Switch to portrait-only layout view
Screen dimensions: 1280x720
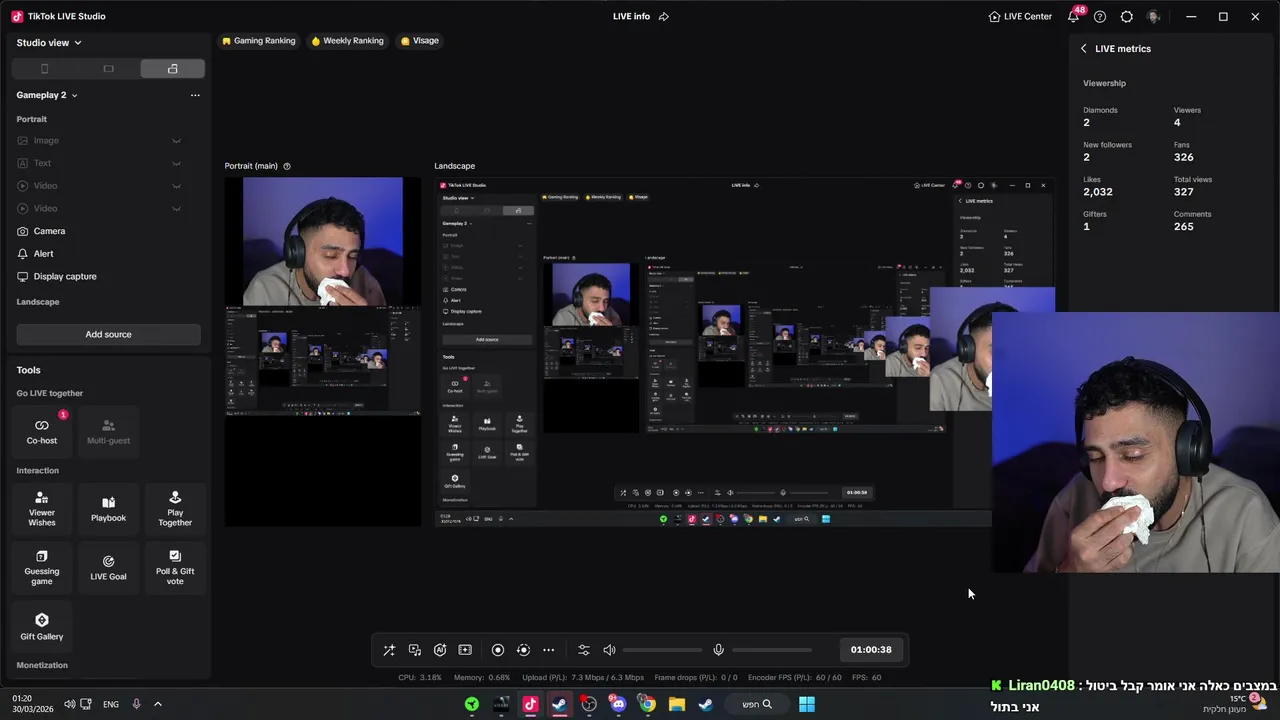click(x=44, y=69)
